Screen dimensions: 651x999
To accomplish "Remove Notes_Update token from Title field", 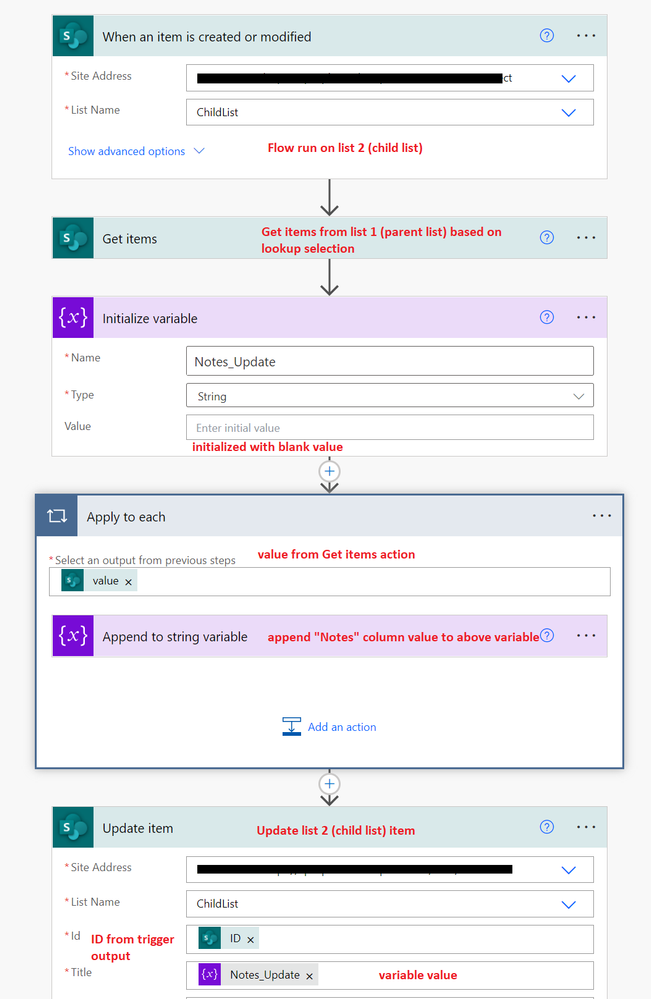I will 309,975.
